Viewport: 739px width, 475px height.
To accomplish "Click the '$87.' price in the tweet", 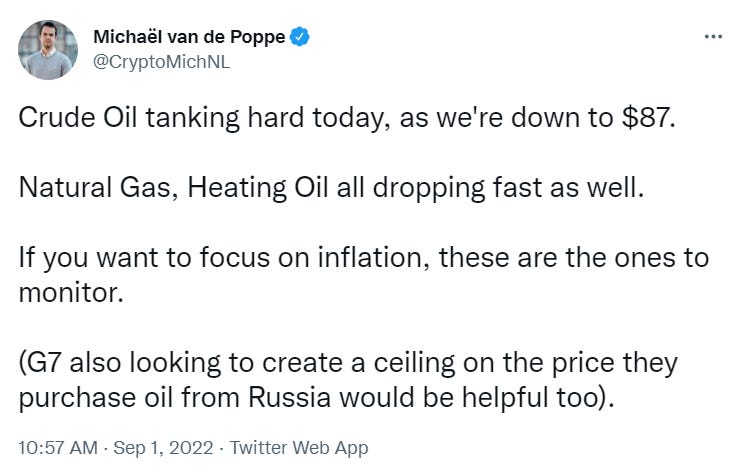I will tap(649, 117).
